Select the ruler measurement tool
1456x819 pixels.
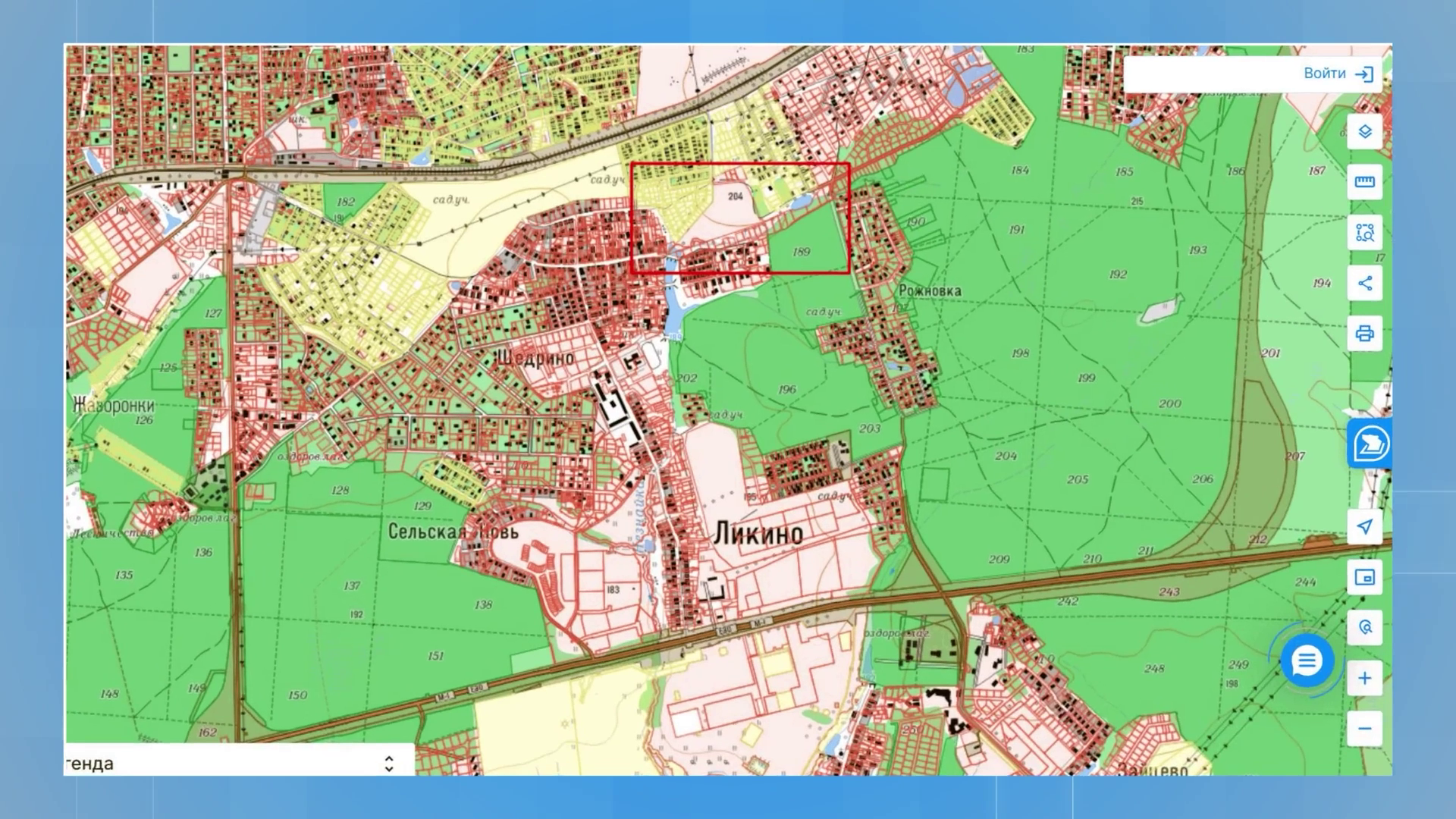pos(1364,182)
